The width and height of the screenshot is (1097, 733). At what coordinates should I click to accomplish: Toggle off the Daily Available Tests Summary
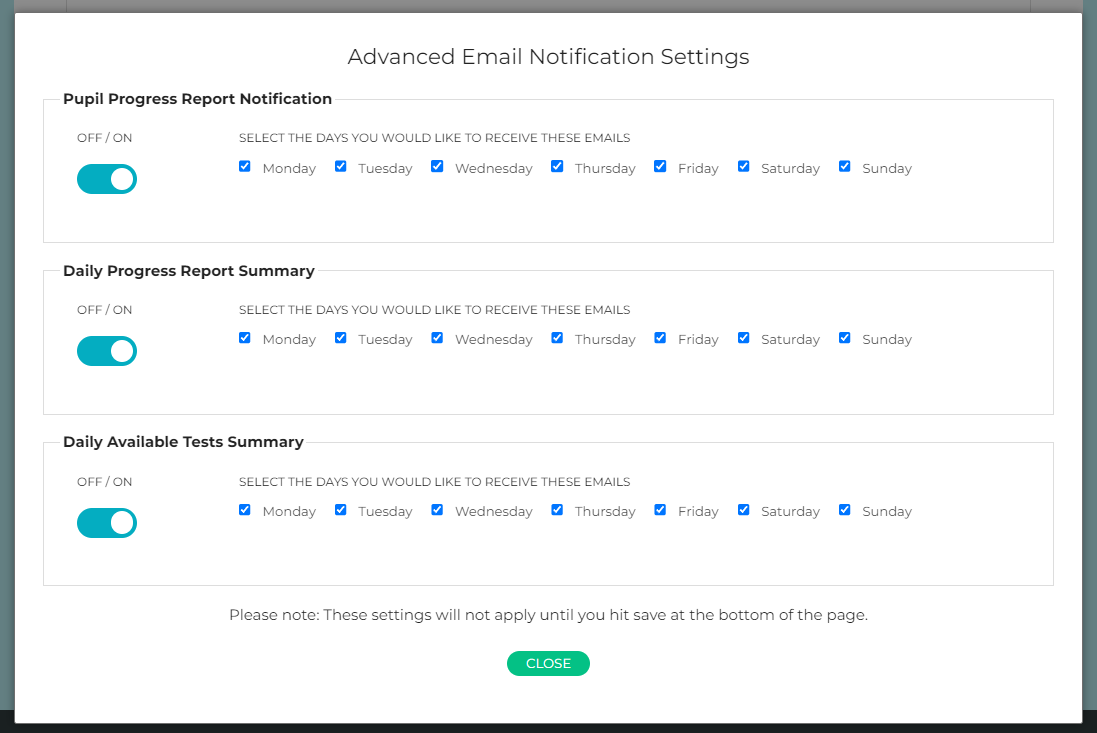coord(106,522)
